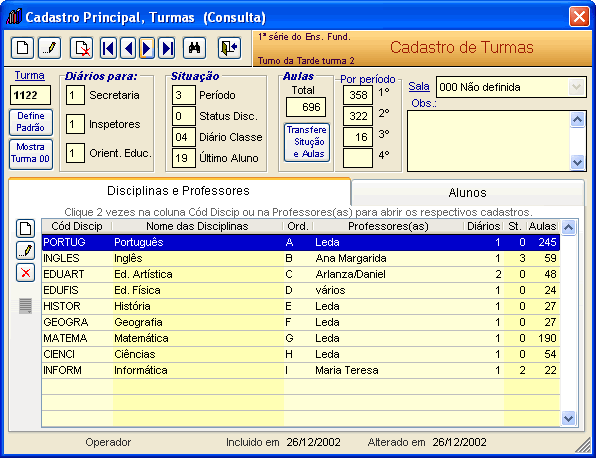This screenshot has height=458, width=596.
Task: Open the Sala dropdown list
Action: pyautogui.click(x=577, y=87)
